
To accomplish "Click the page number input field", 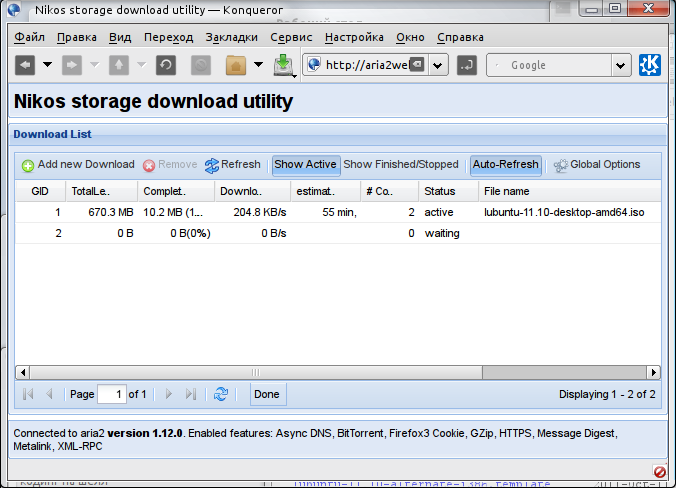I will (112, 394).
